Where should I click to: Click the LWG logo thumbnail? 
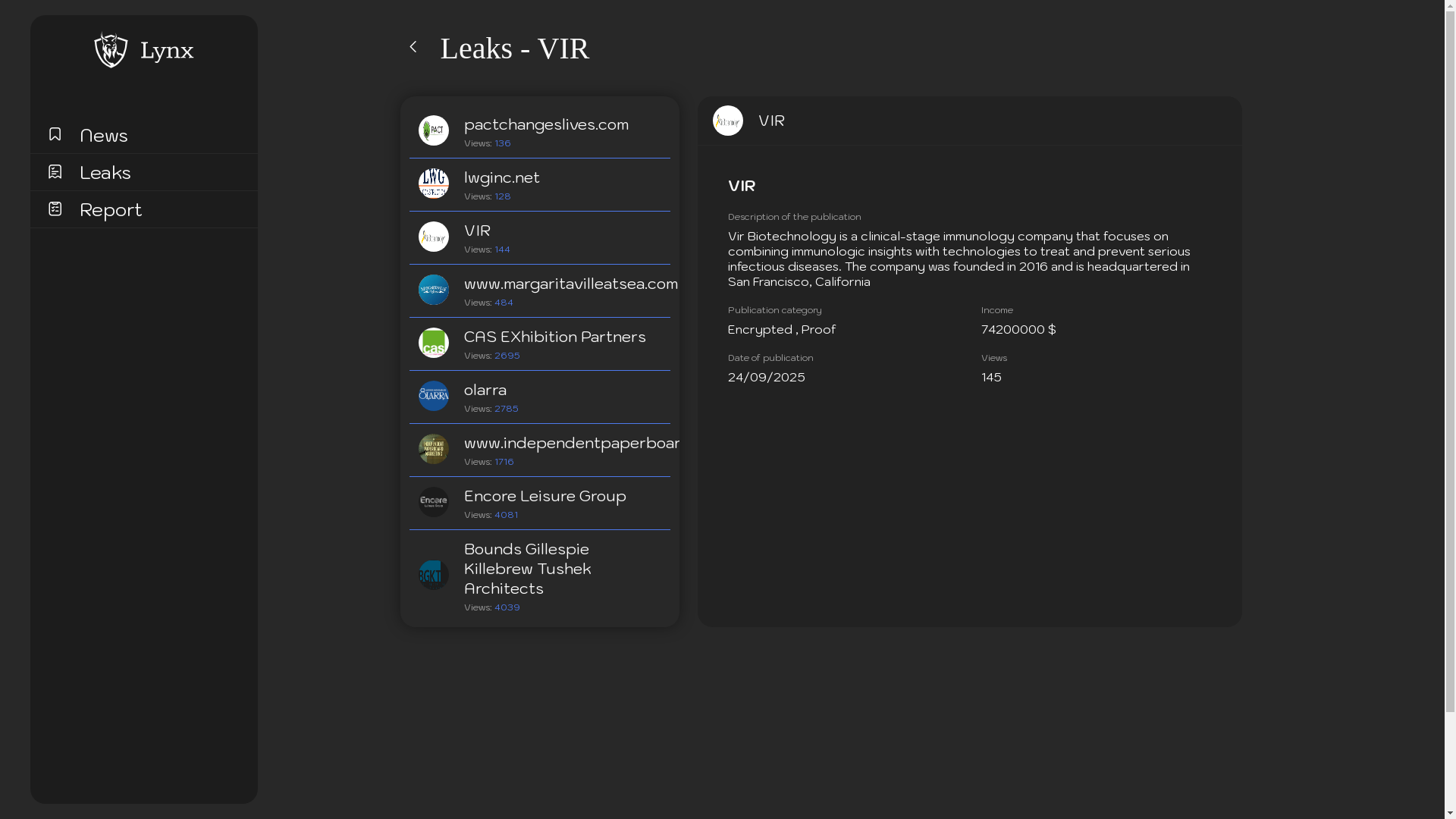434,184
